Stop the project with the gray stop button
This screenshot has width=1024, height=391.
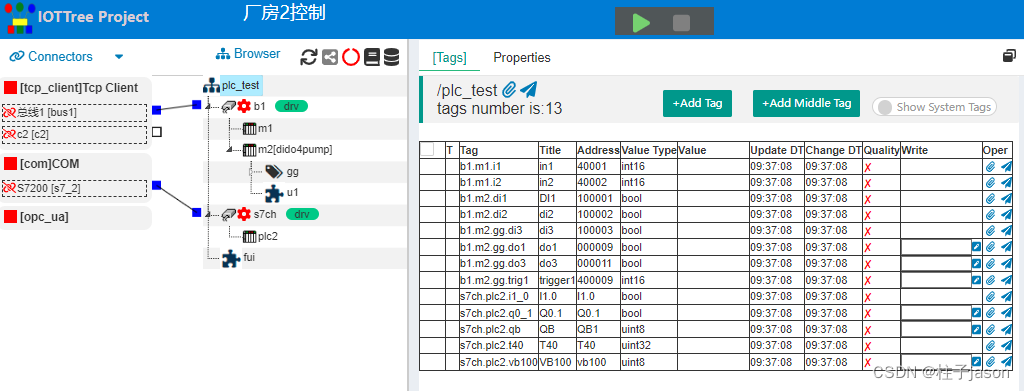coord(681,23)
